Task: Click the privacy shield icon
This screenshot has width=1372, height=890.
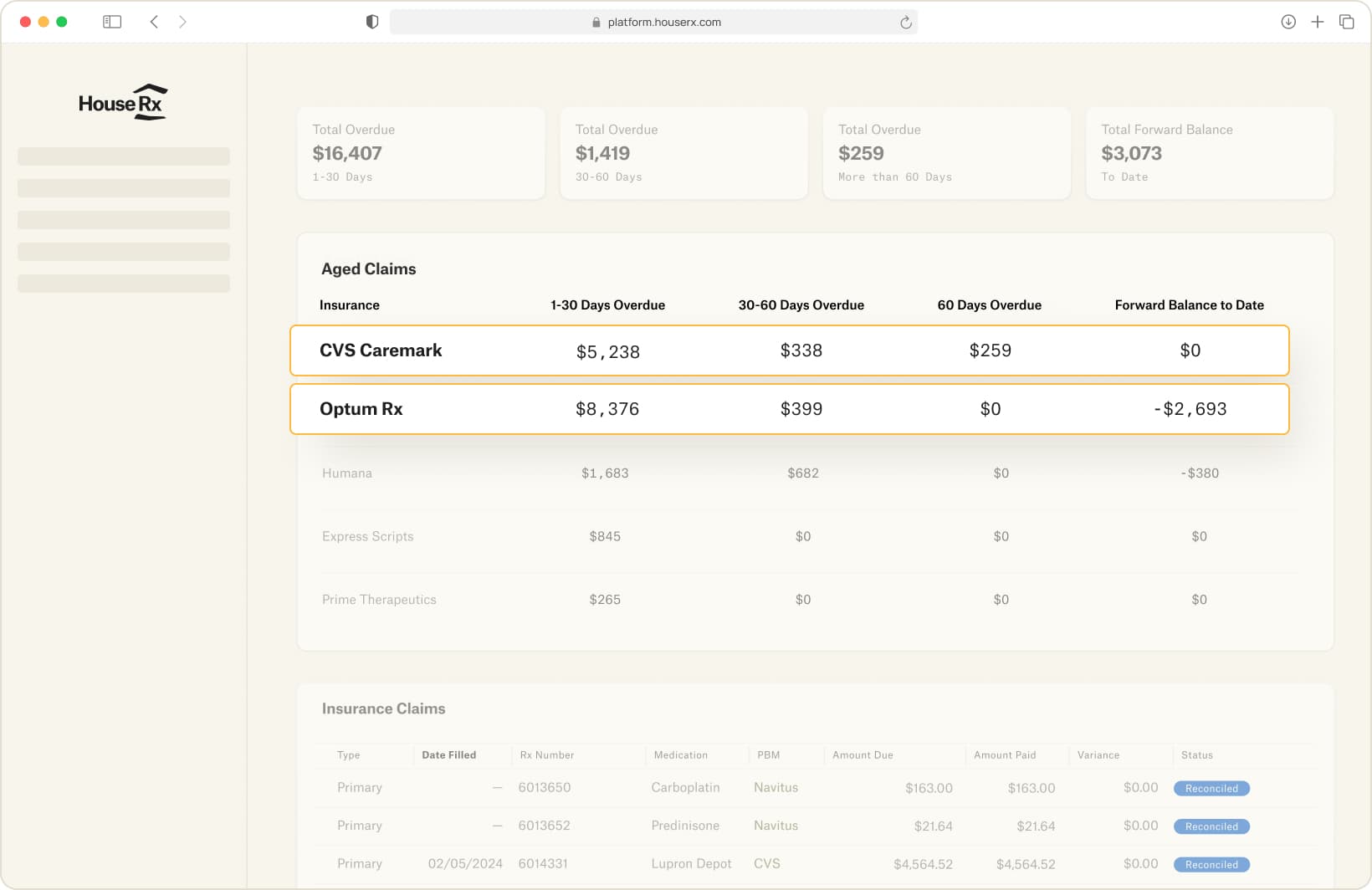Action: [372, 22]
